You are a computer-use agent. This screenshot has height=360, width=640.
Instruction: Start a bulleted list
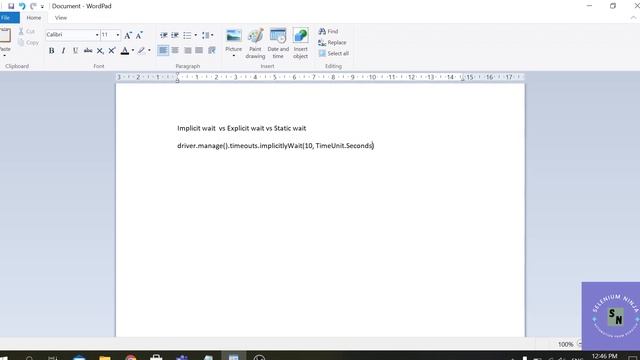point(187,35)
